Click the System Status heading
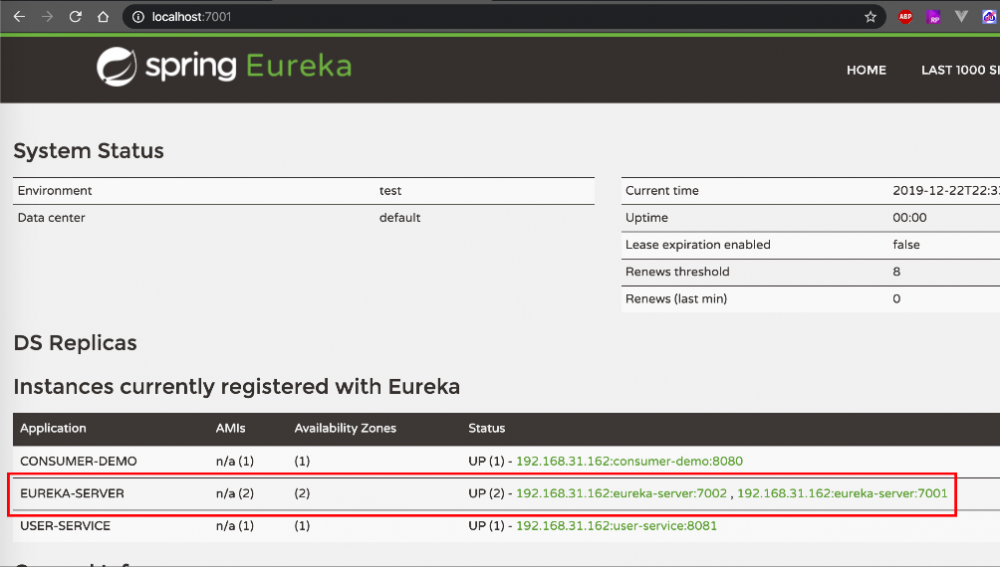The height and width of the screenshot is (567, 1000). 89,151
